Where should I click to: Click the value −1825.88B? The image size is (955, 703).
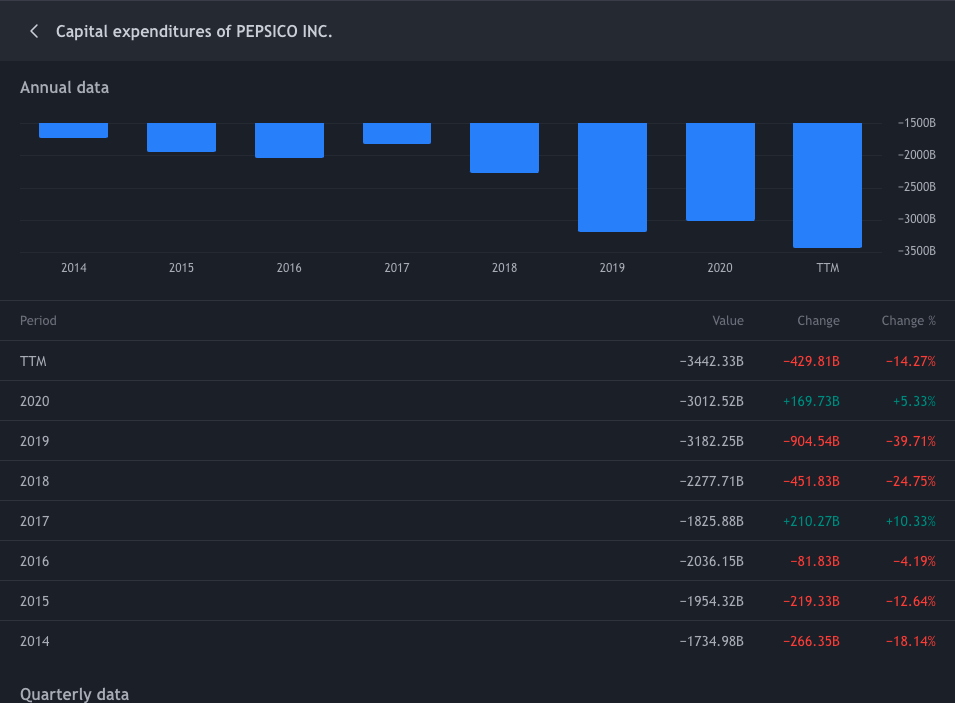pos(711,521)
